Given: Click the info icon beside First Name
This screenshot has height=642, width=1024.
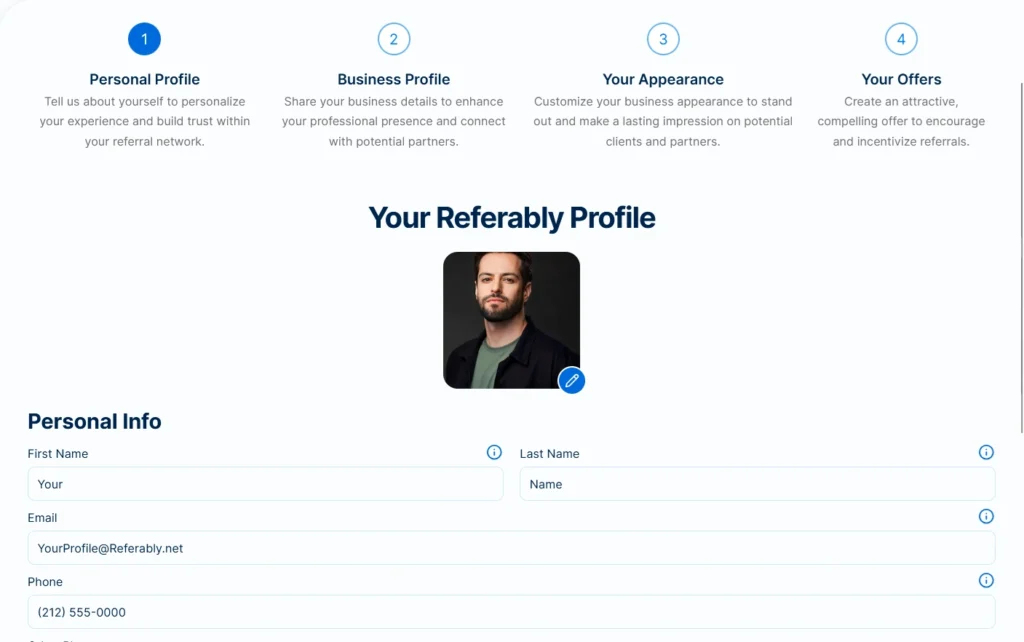Looking at the screenshot, I should click(x=494, y=452).
